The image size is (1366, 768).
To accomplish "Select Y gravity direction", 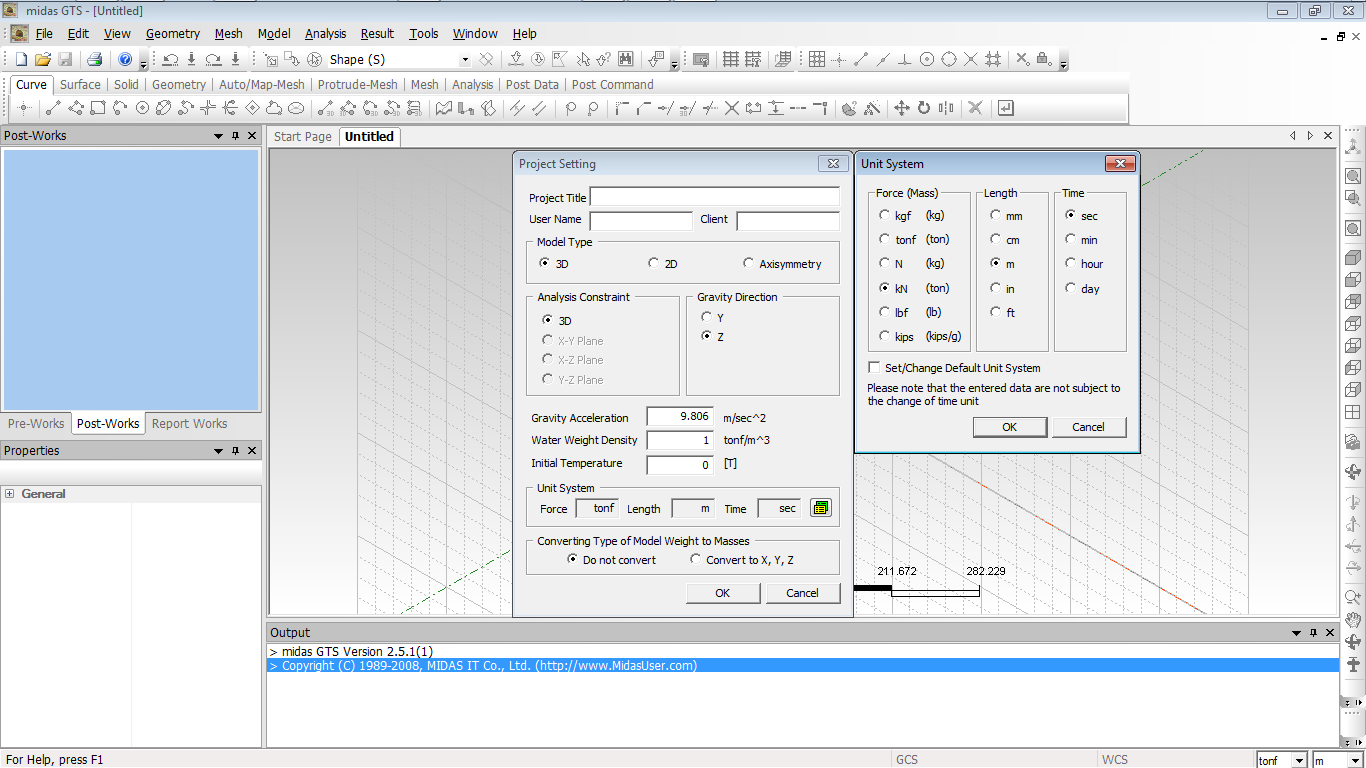I will 706,317.
